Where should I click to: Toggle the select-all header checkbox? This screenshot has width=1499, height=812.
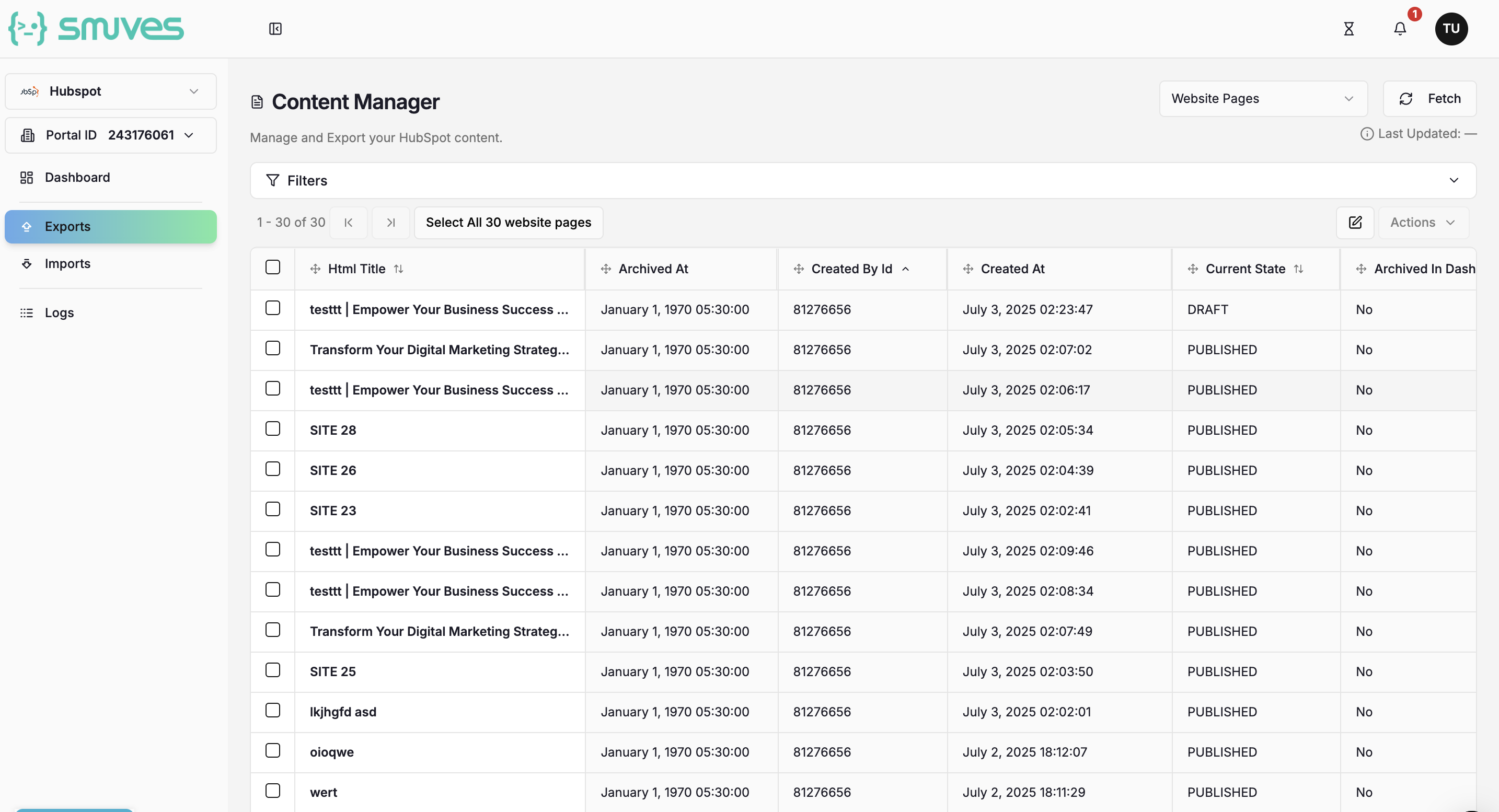tap(272, 267)
